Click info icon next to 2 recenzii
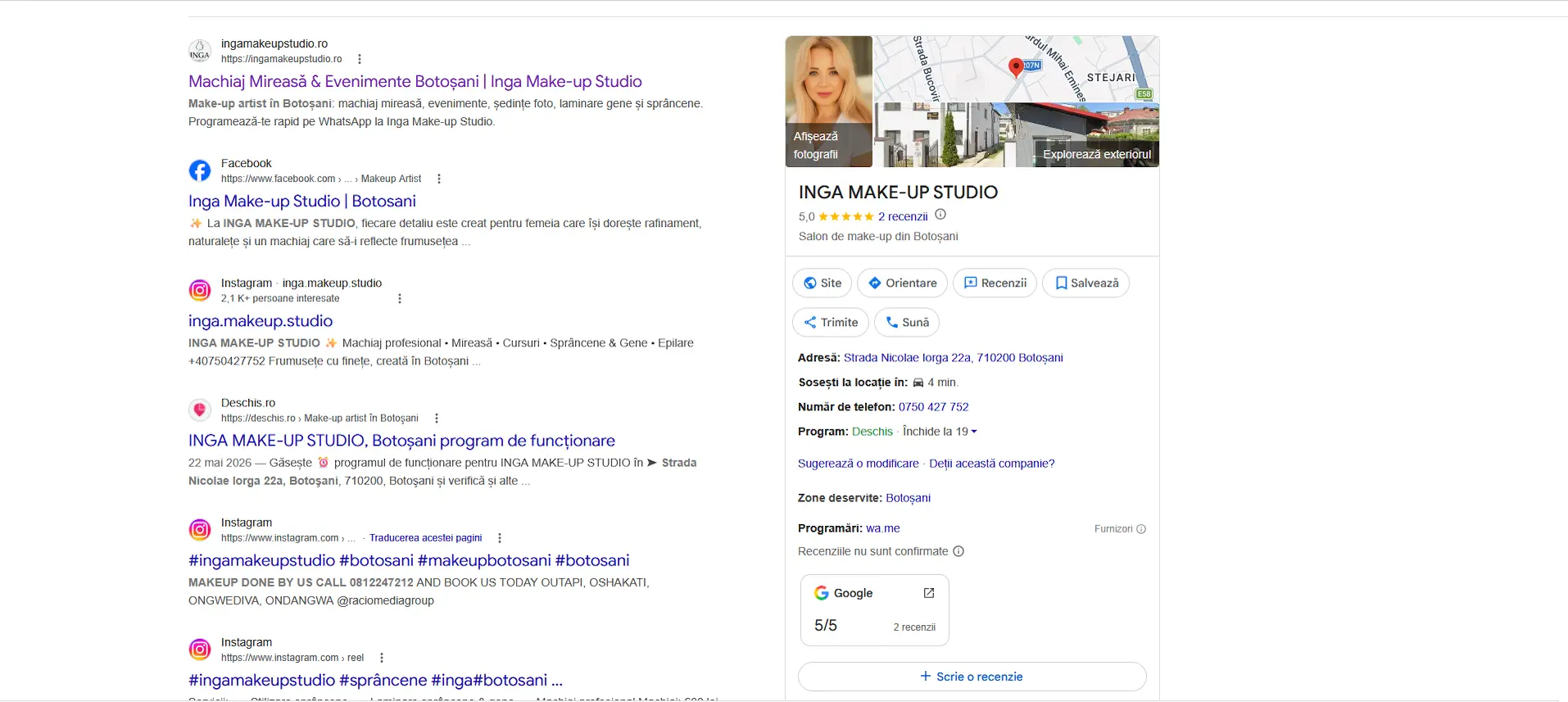 940,215
